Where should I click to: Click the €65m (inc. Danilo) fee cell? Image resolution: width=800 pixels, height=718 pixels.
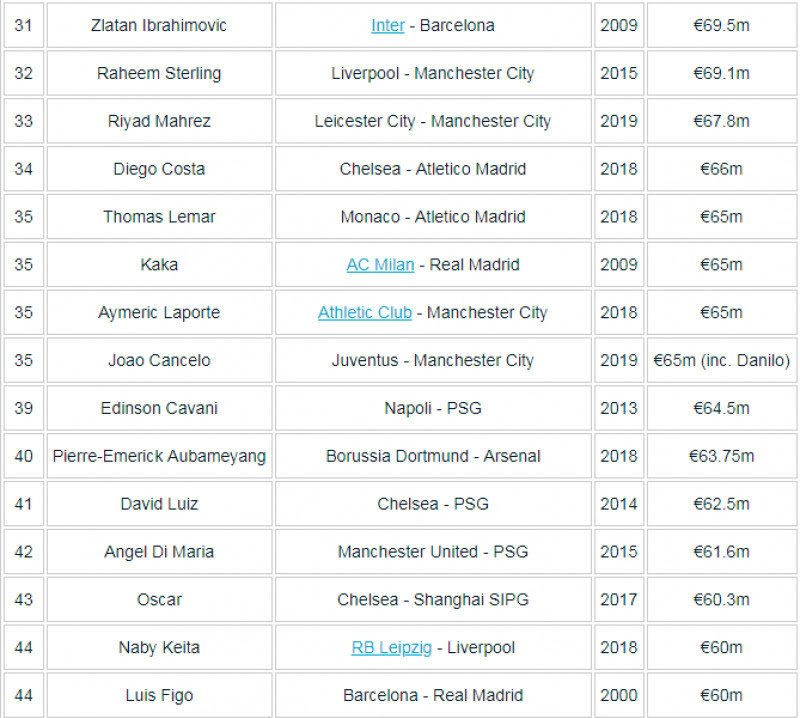721,360
